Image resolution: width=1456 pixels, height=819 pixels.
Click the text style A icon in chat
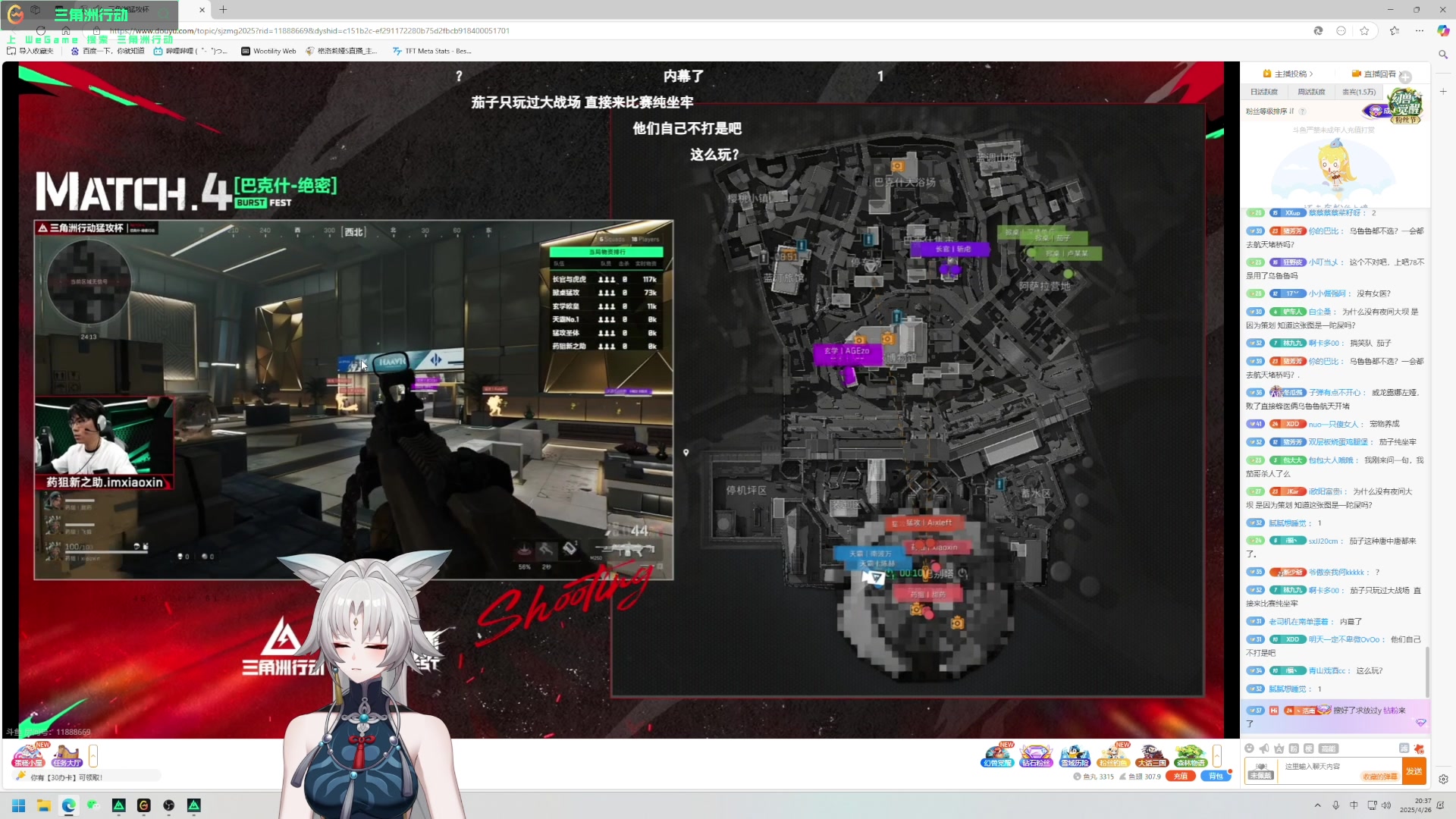click(x=1279, y=748)
